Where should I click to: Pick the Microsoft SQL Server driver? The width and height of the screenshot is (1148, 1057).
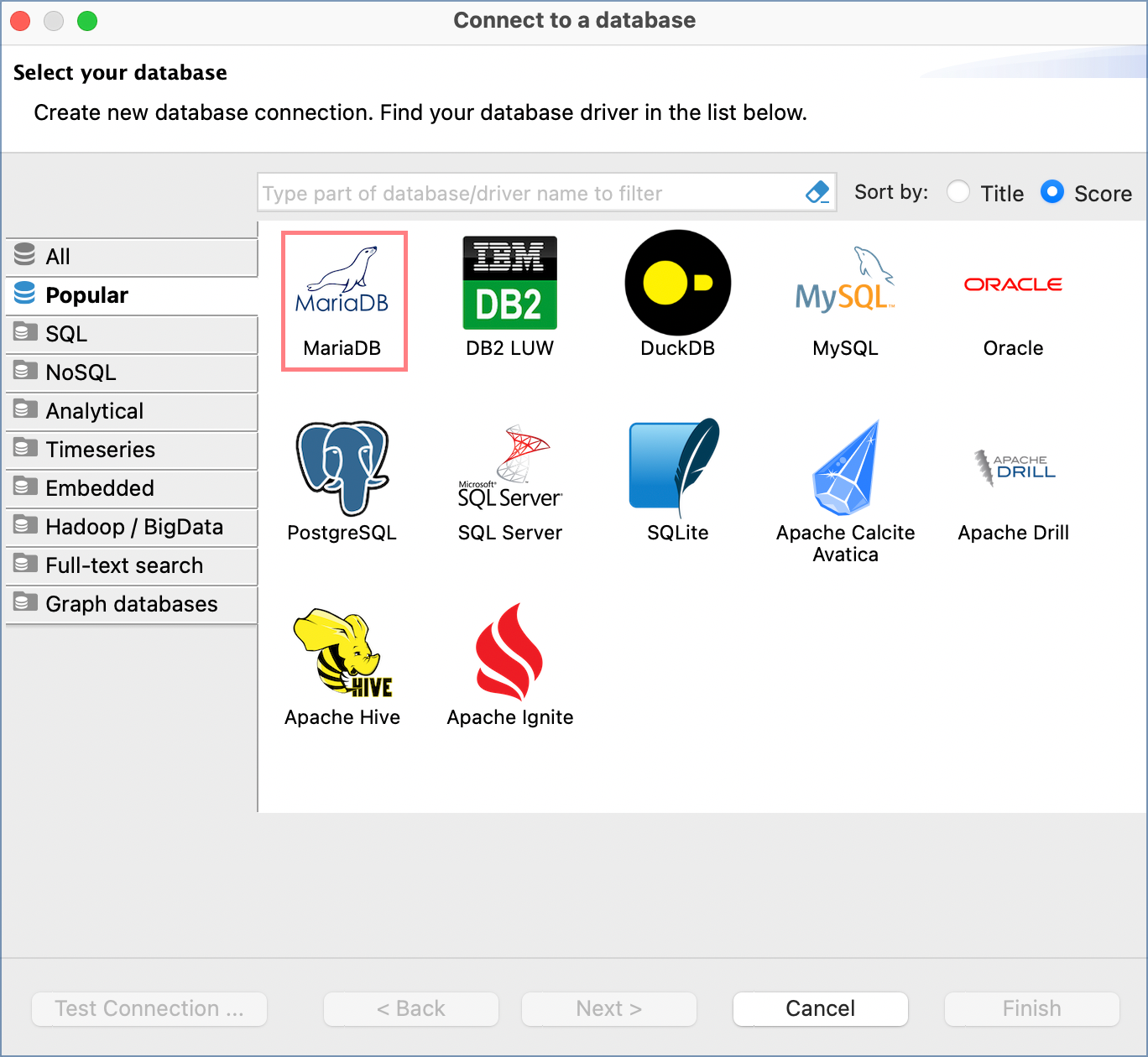pyautogui.click(x=509, y=482)
